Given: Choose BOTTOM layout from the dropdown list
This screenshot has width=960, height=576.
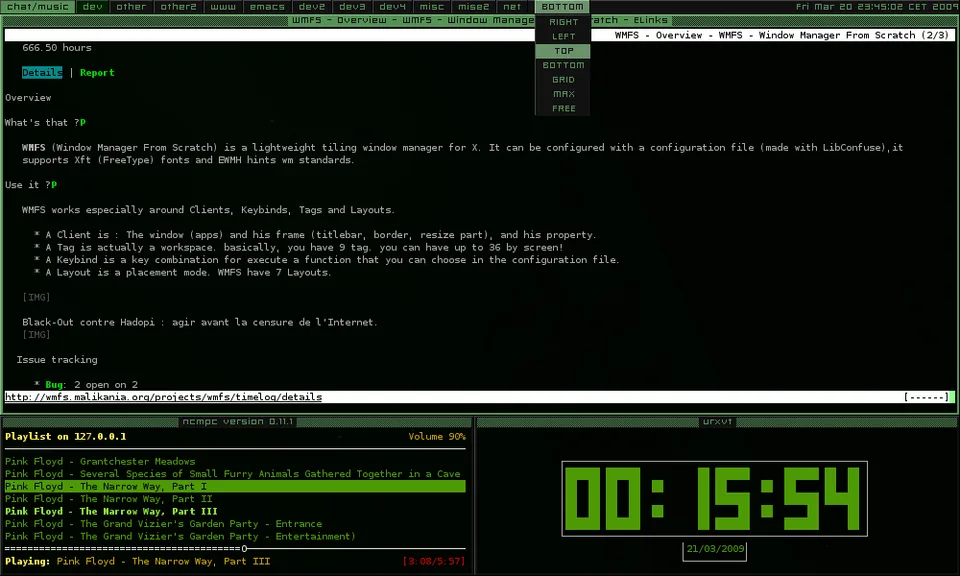Looking at the screenshot, I should tap(563, 65).
